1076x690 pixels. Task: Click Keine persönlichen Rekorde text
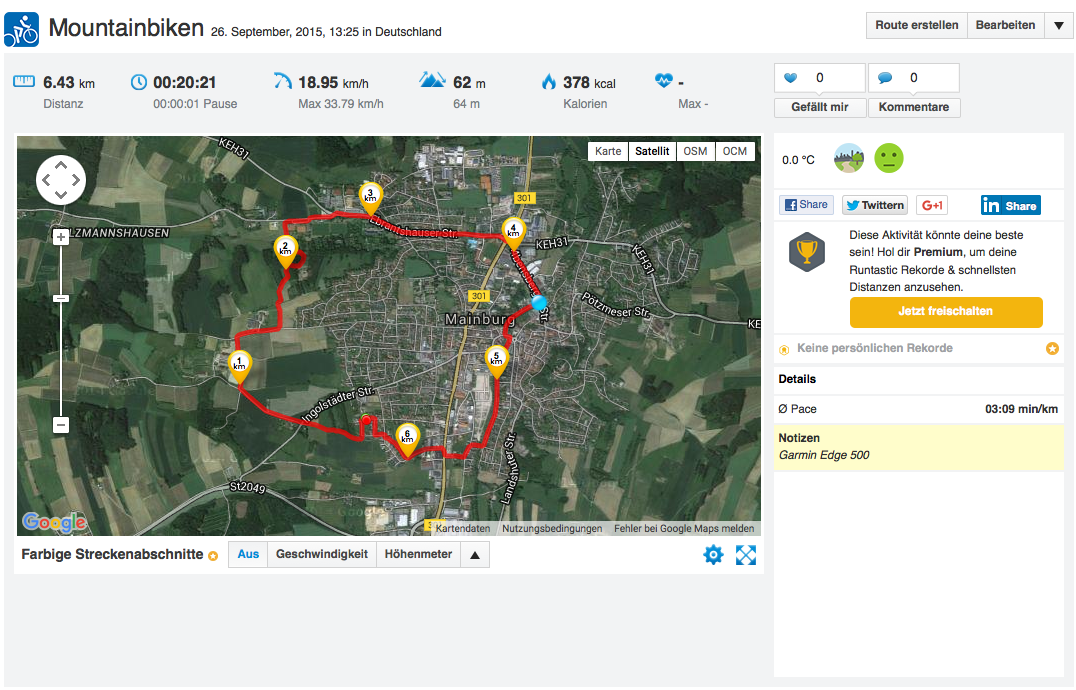875,348
